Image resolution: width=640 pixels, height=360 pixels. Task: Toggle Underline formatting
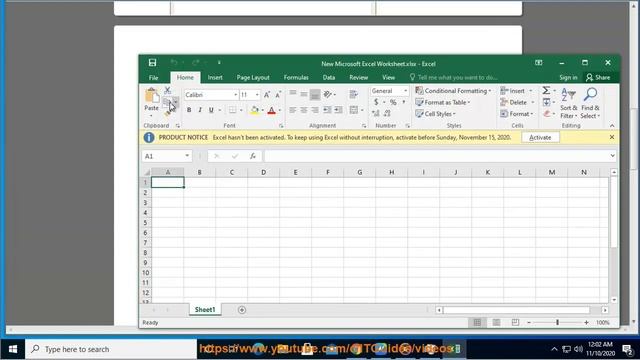[211, 110]
